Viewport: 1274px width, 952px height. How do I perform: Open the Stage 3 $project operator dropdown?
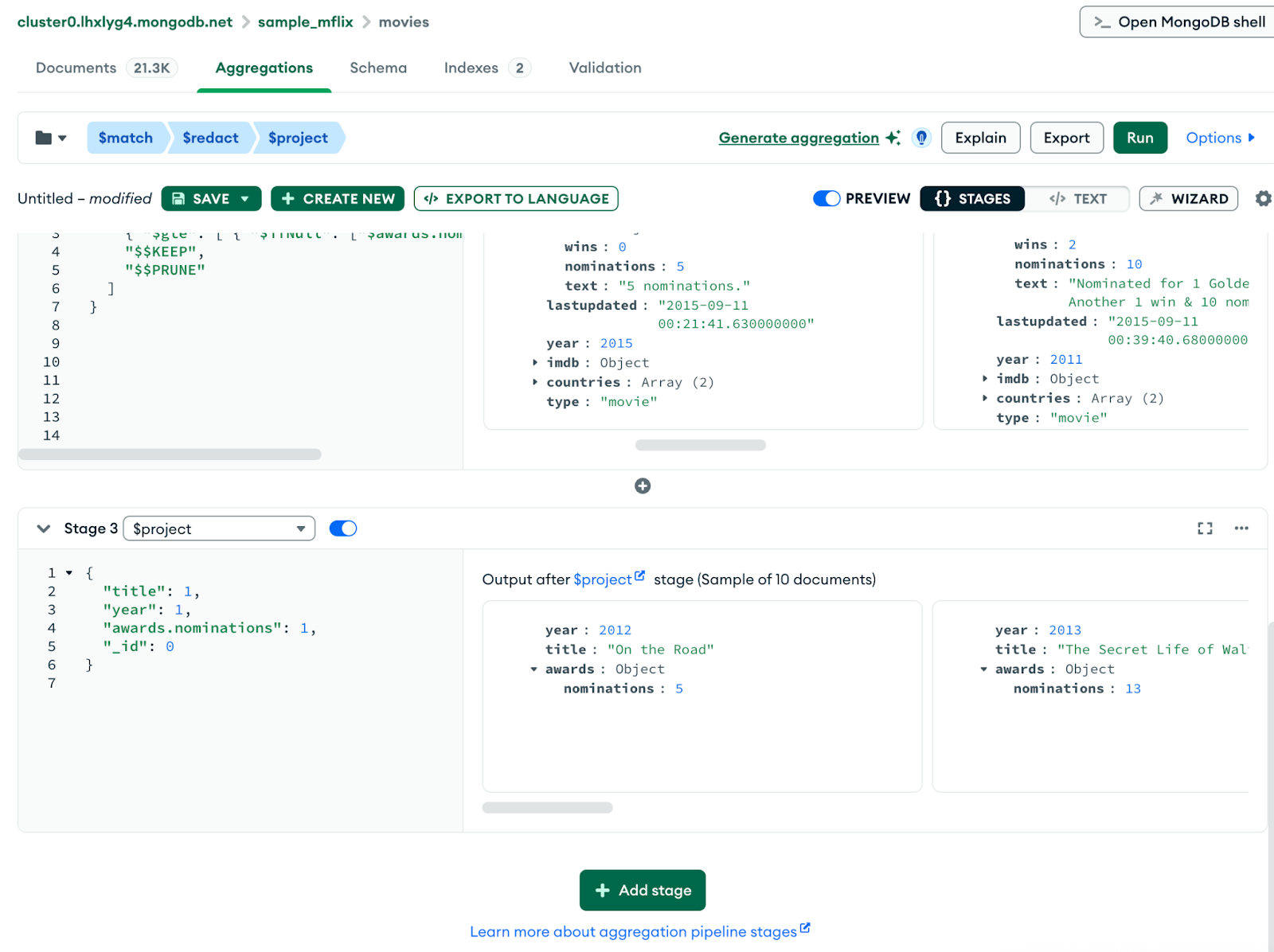pos(219,529)
